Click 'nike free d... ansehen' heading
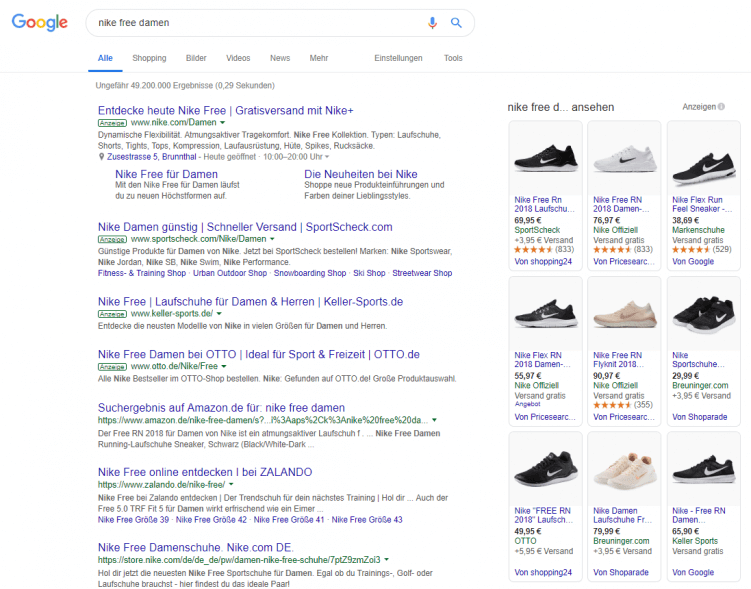The height and width of the screenshot is (589, 751). click(560, 107)
